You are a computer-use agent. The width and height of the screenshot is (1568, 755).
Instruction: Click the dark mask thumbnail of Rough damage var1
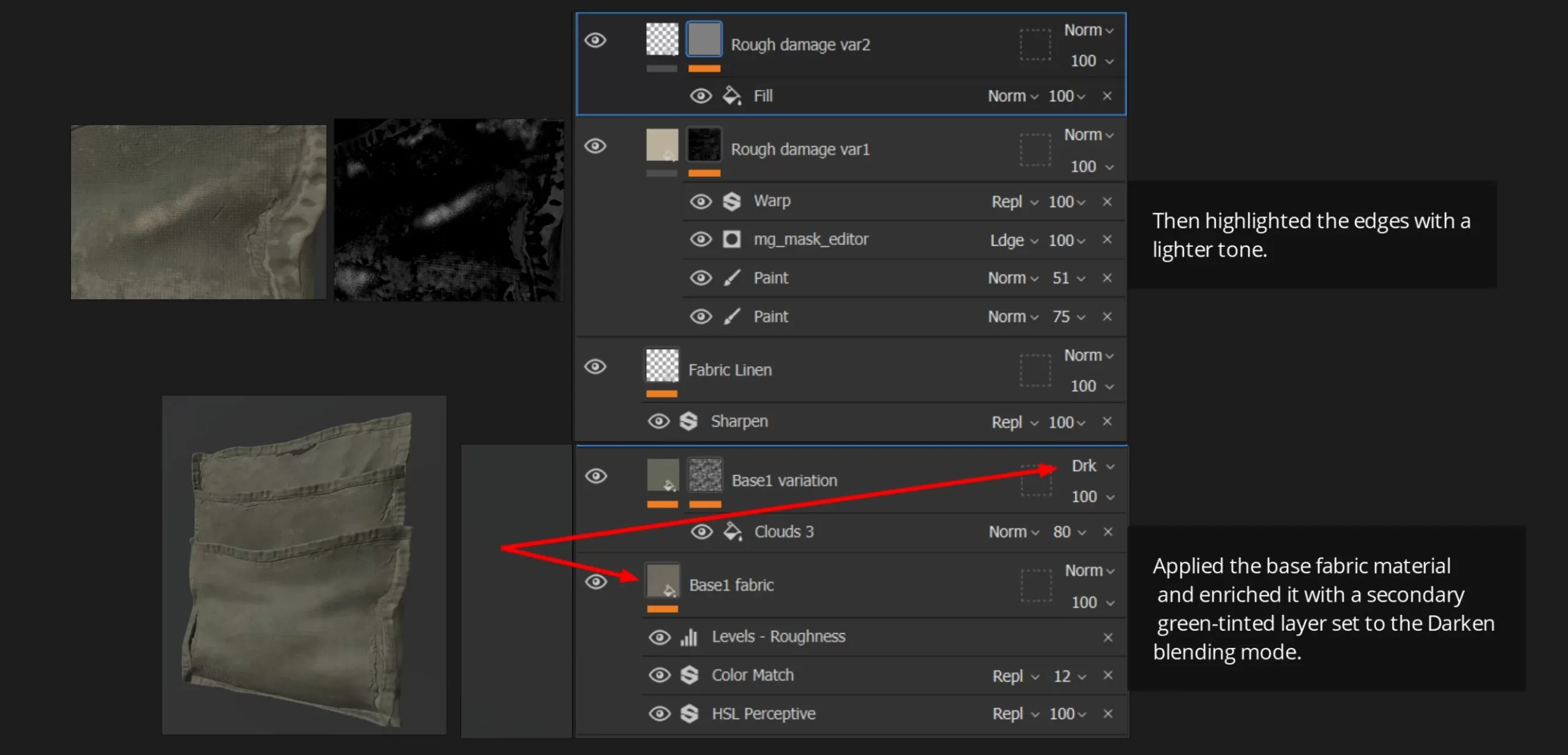coord(704,145)
